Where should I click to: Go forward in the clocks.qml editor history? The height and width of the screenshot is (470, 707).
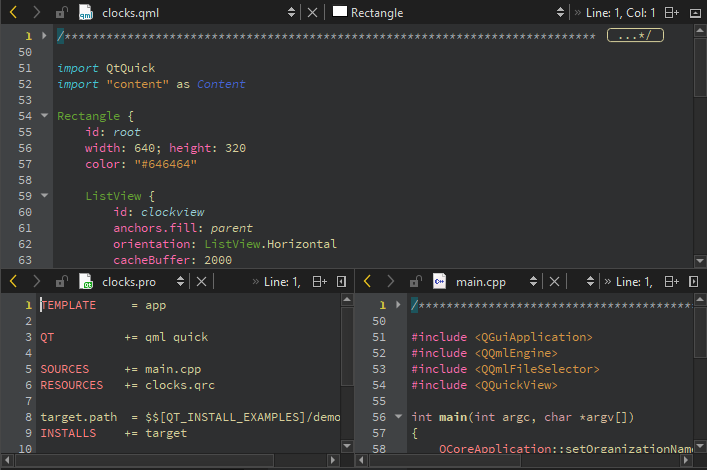tap(36, 13)
